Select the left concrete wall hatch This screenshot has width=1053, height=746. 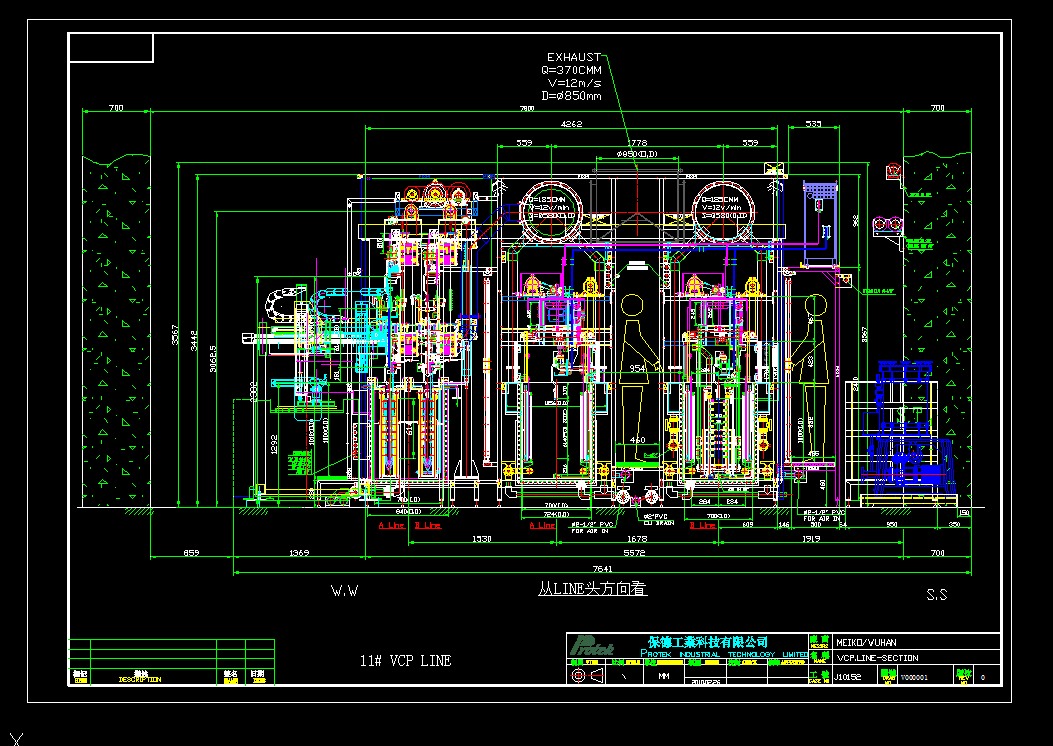coord(116,331)
